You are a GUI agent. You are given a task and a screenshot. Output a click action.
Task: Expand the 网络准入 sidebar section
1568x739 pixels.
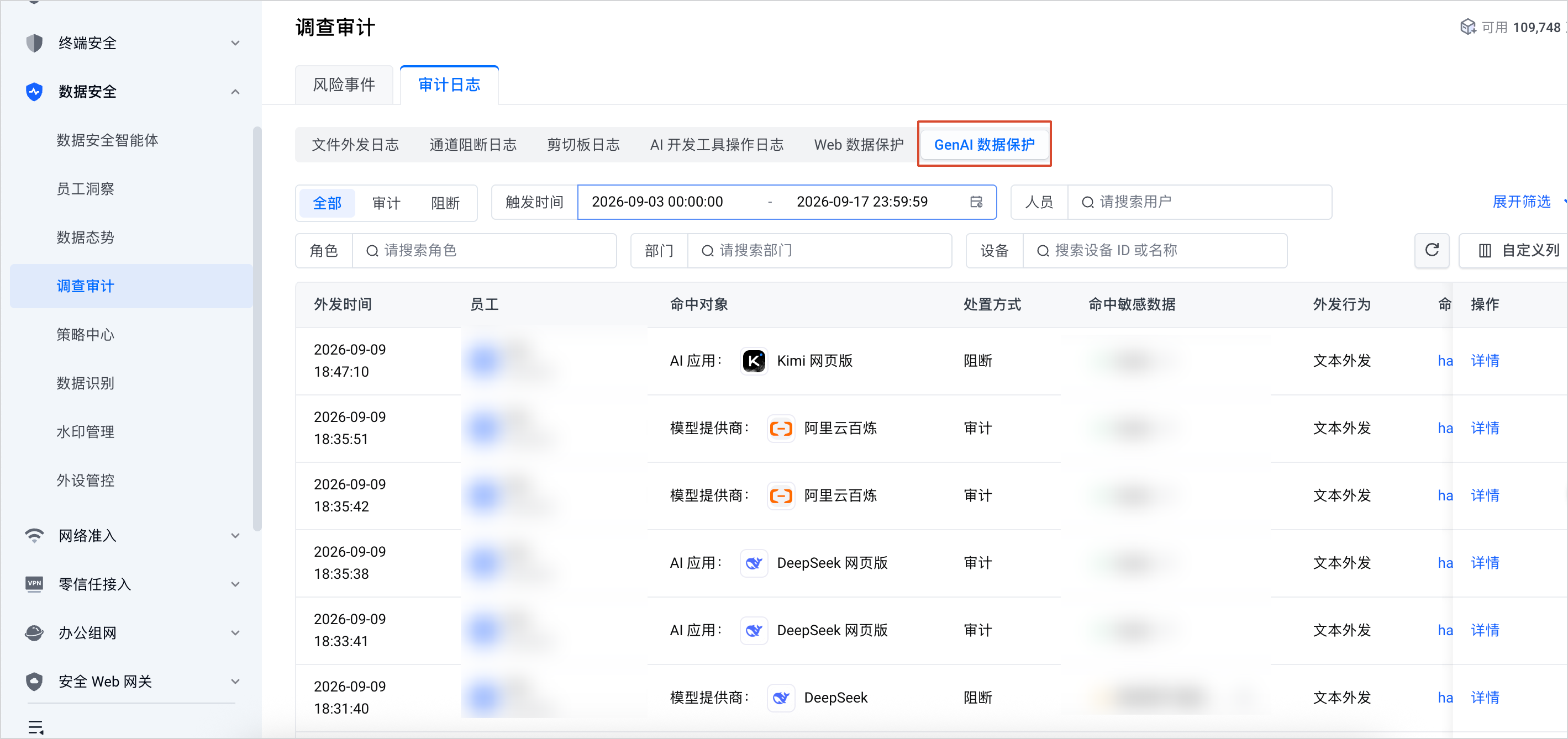(235, 536)
